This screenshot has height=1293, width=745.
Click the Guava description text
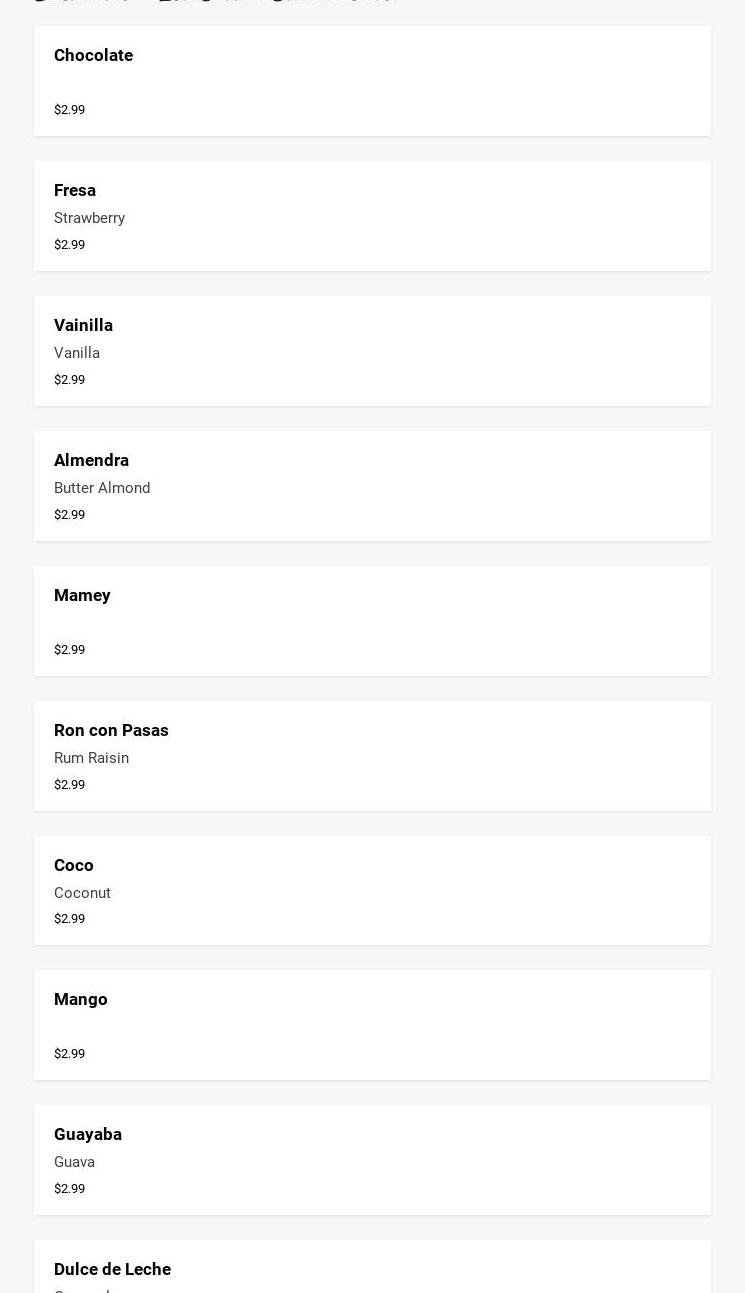pyautogui.click(x=74, y=1162)
